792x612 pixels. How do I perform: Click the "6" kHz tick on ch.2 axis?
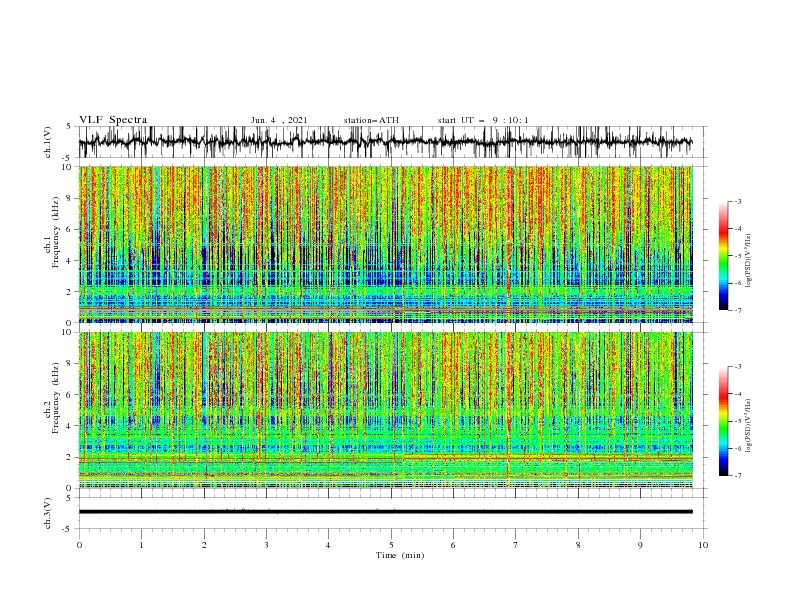(70, 395)
